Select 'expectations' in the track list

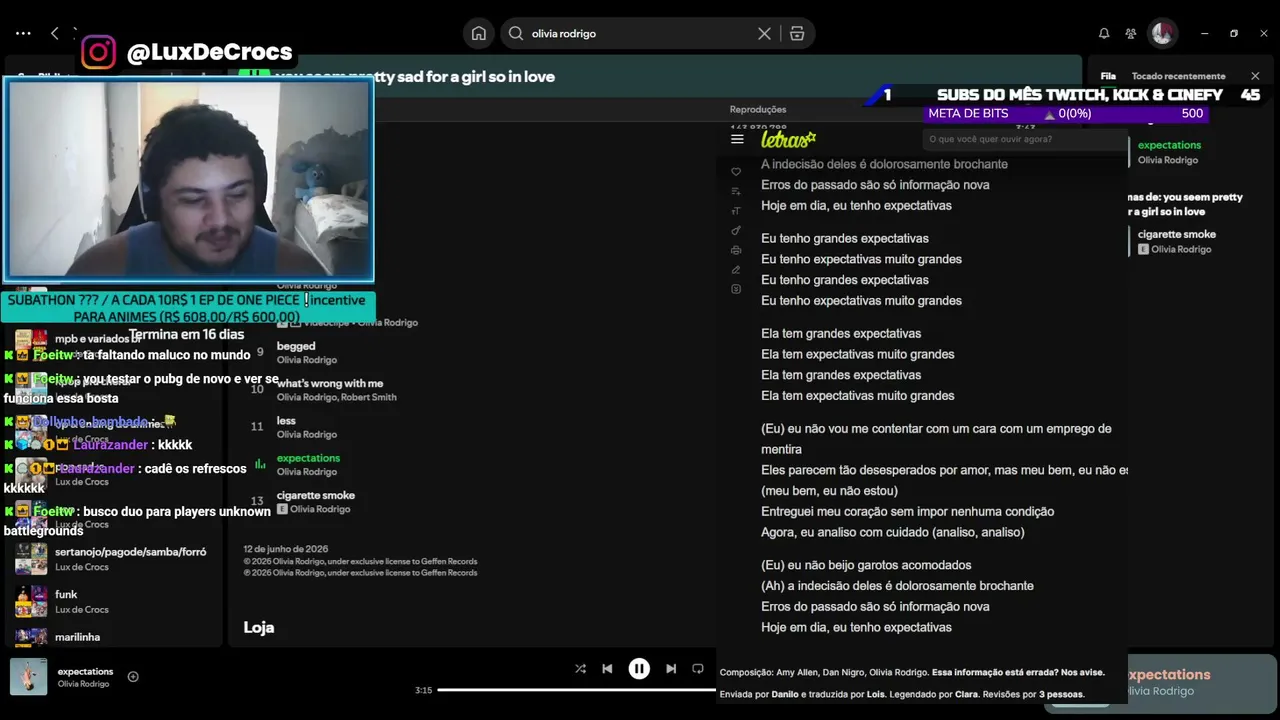pyautogui.click(x=308, y=458)
